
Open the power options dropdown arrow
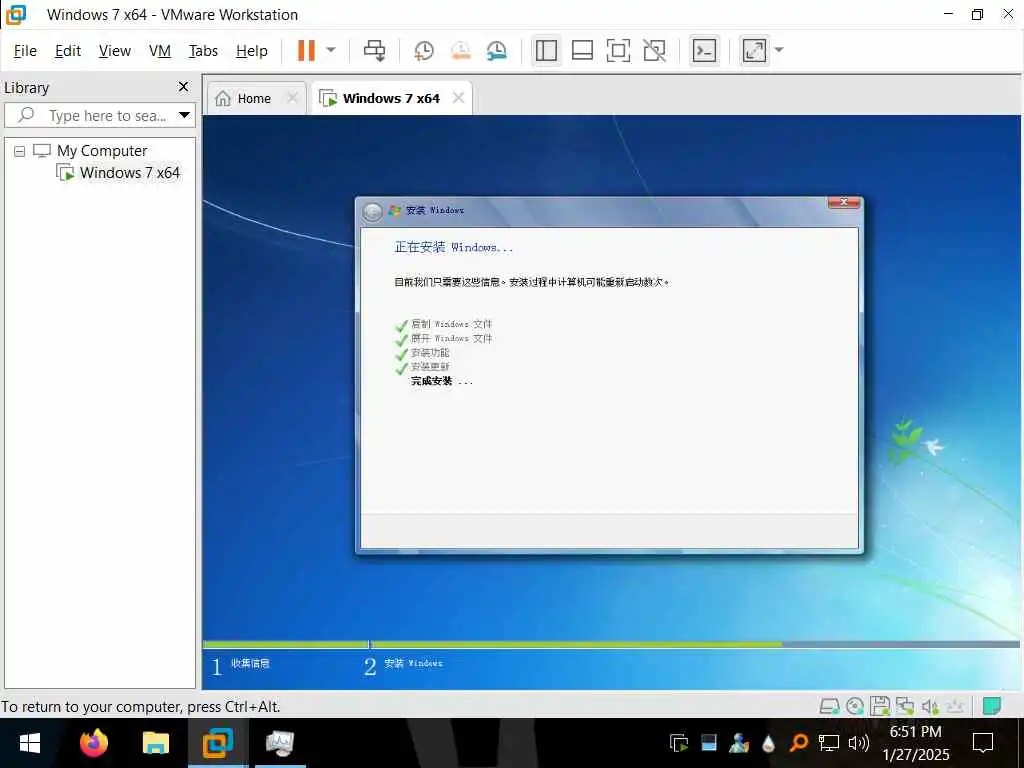(x=331, y=50)
